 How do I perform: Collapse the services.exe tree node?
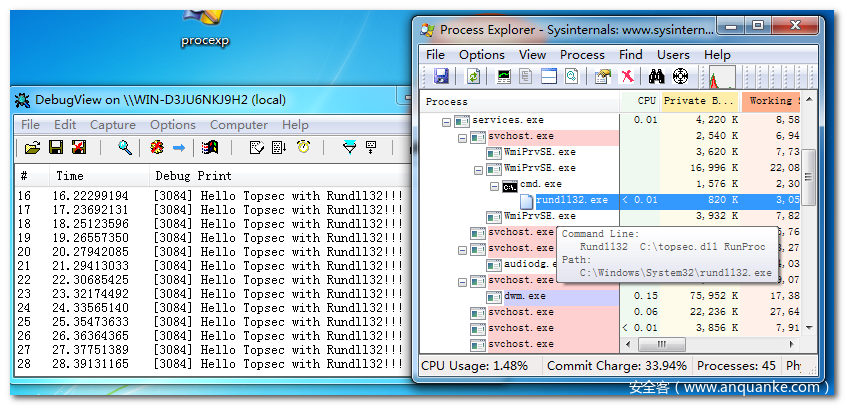coord(447,120)
